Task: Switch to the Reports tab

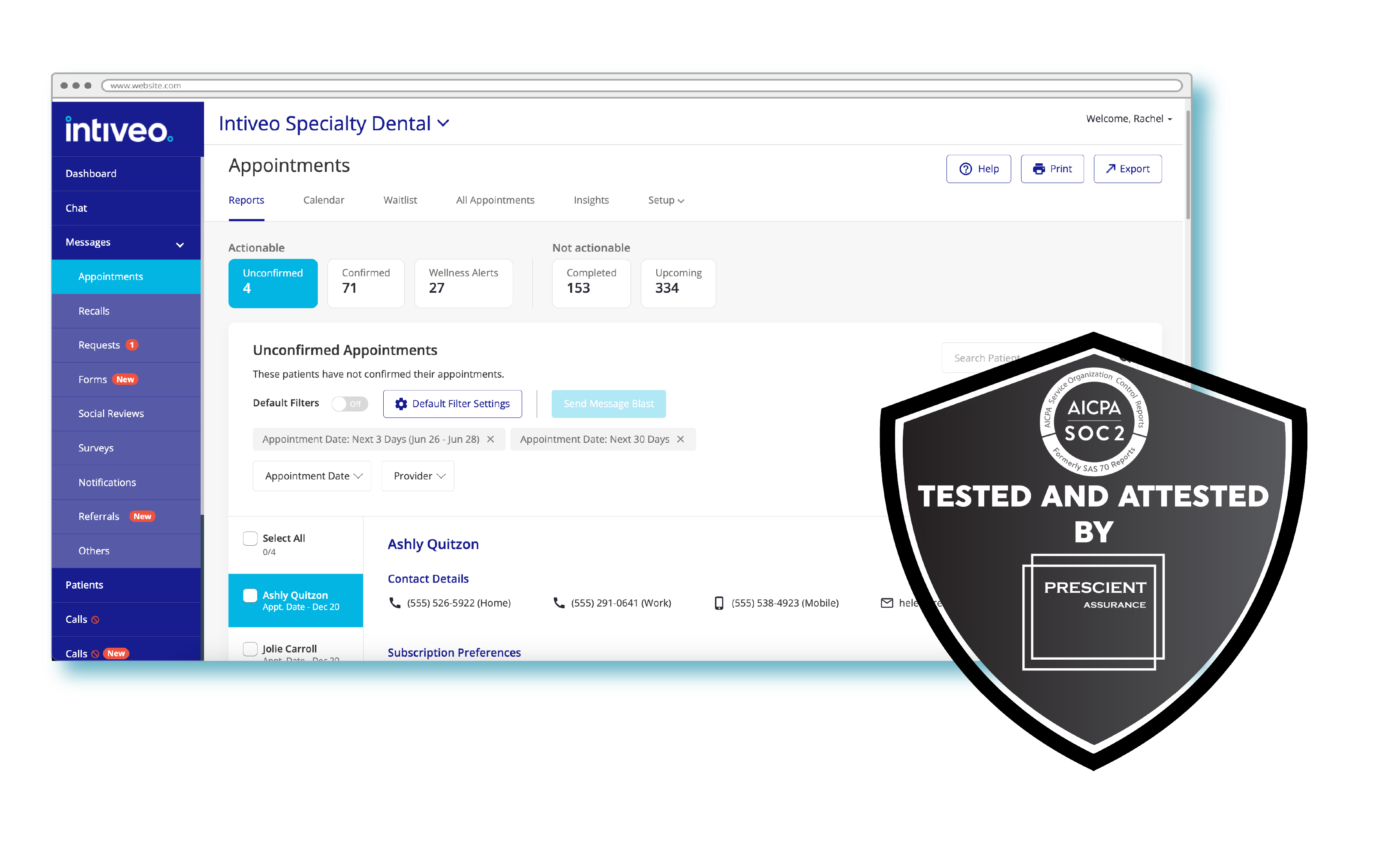Action: [x=246, y=200]
